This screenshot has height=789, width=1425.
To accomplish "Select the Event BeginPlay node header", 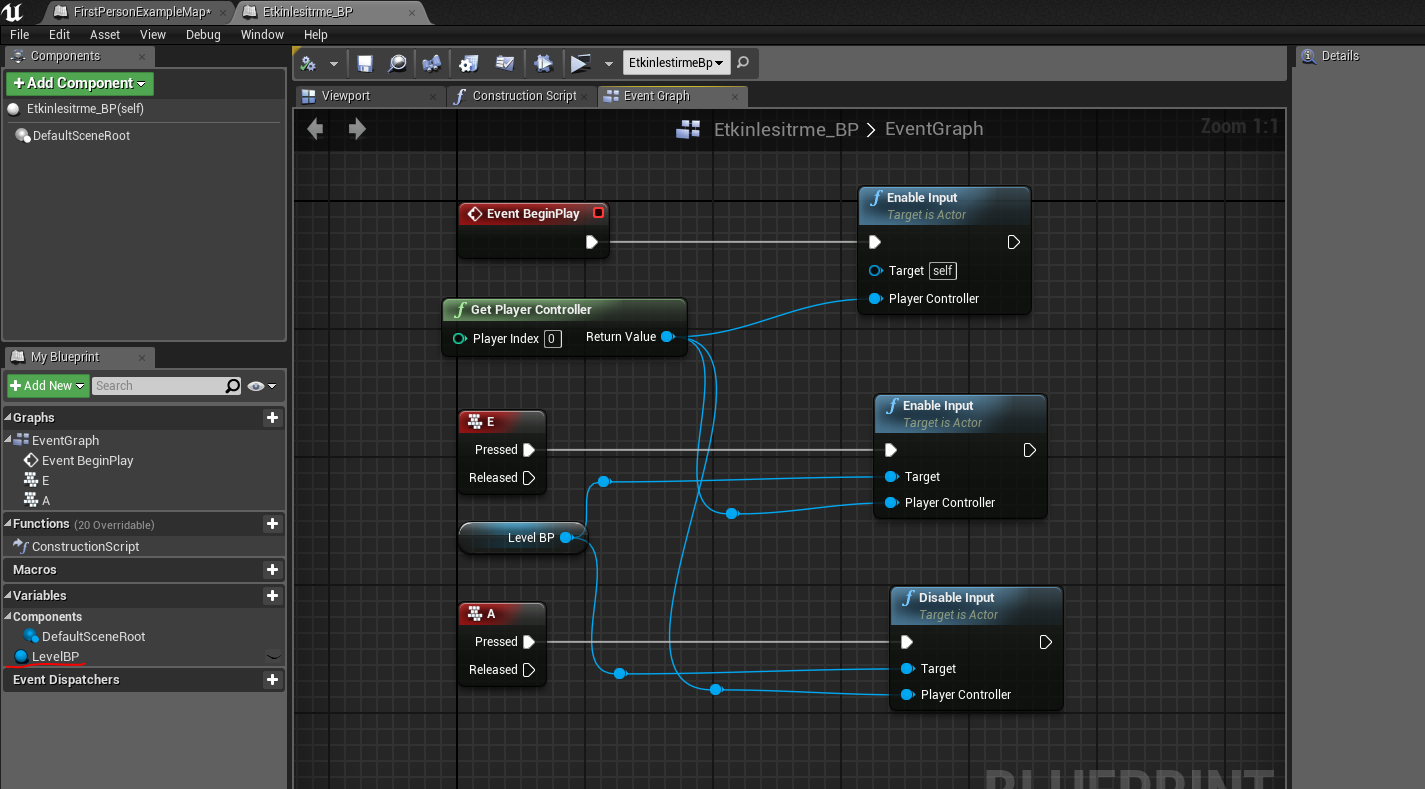I will pyautogui.click(x=533, y=214).
